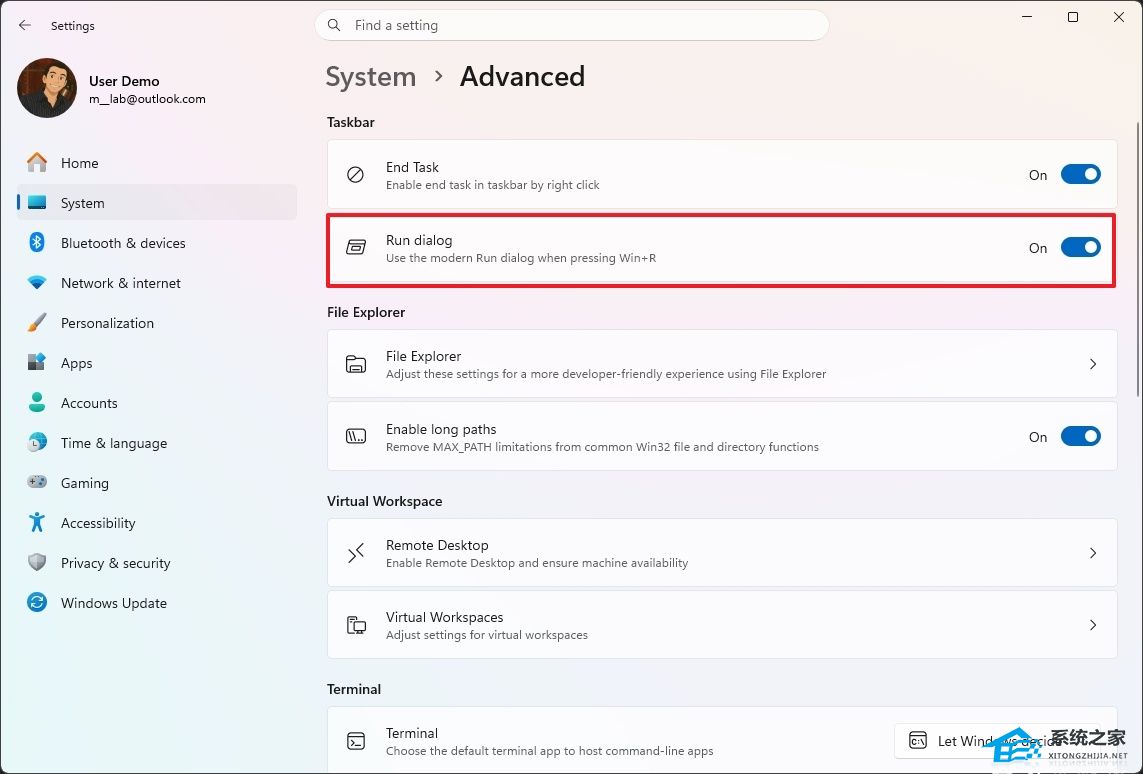Click the back arrow icon
This screenshot has height=774, width=1143.
(25, 26)
